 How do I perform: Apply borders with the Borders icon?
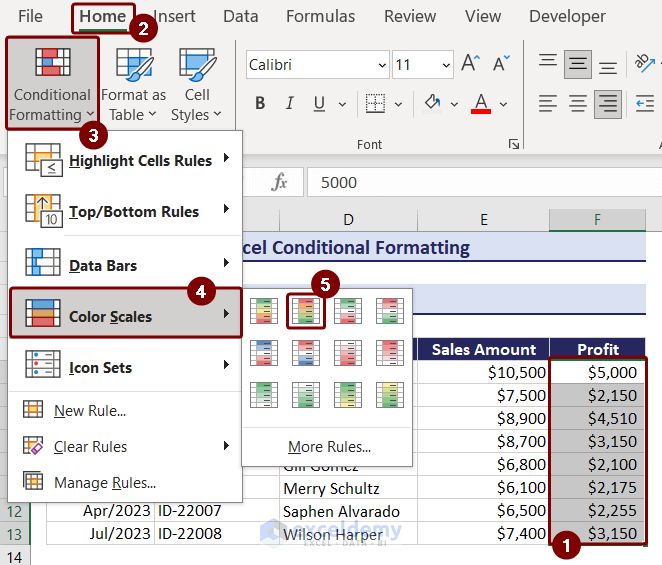point(375,103)
